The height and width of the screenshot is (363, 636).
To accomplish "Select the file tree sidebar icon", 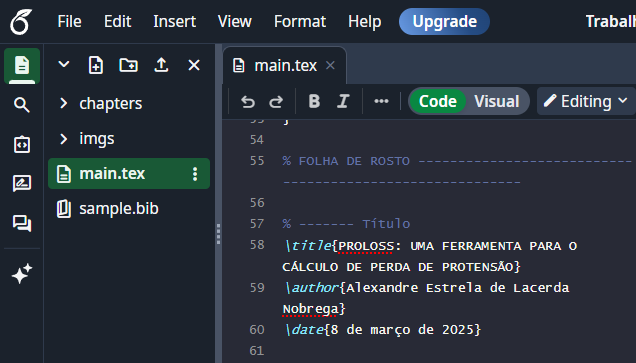I will pyautogui.click(x=22, y=66).
